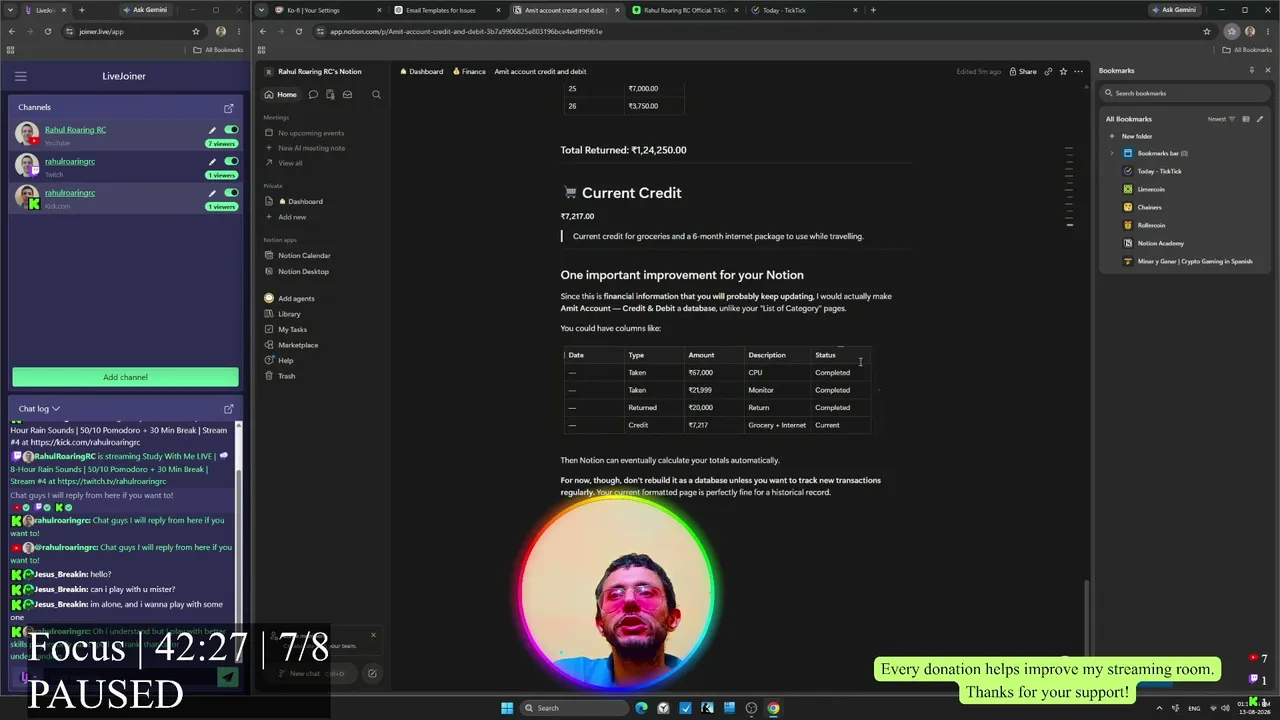Switch to the Ko-fi Your Settings tab
The height and width of the screenshot is (720, 1280).
tap(328, 10)
